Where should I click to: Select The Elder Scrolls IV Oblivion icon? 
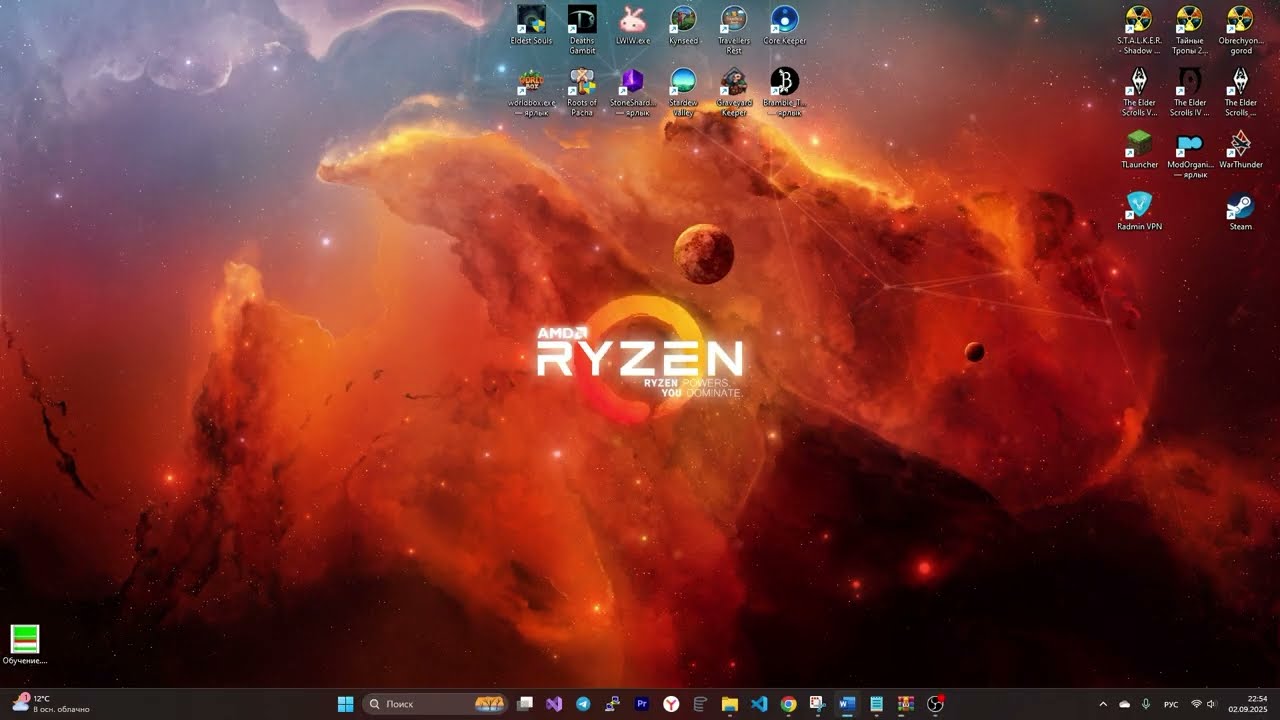coord(1189,92)
